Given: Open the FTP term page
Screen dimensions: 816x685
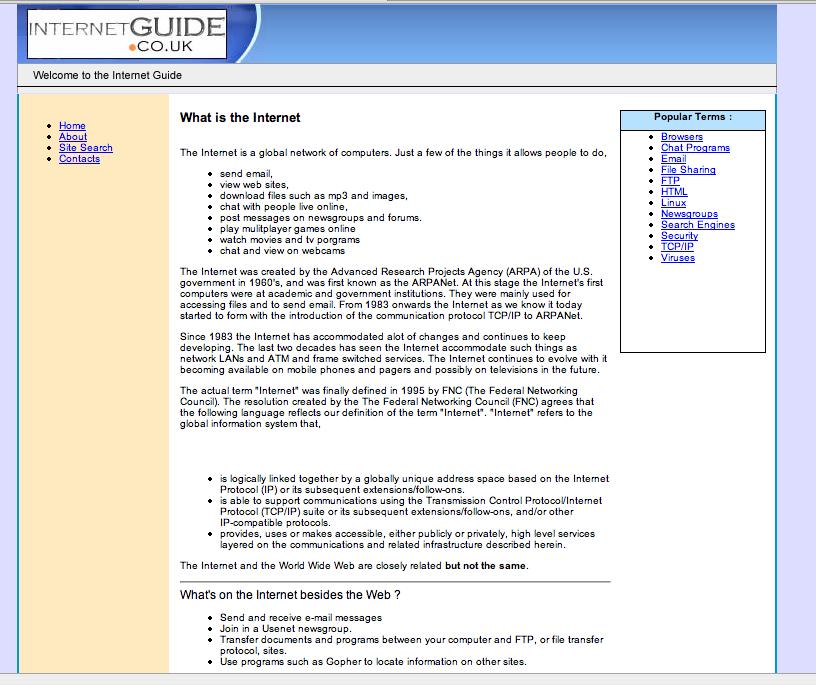Looking at the screenshot, I should tap(670, 181).
